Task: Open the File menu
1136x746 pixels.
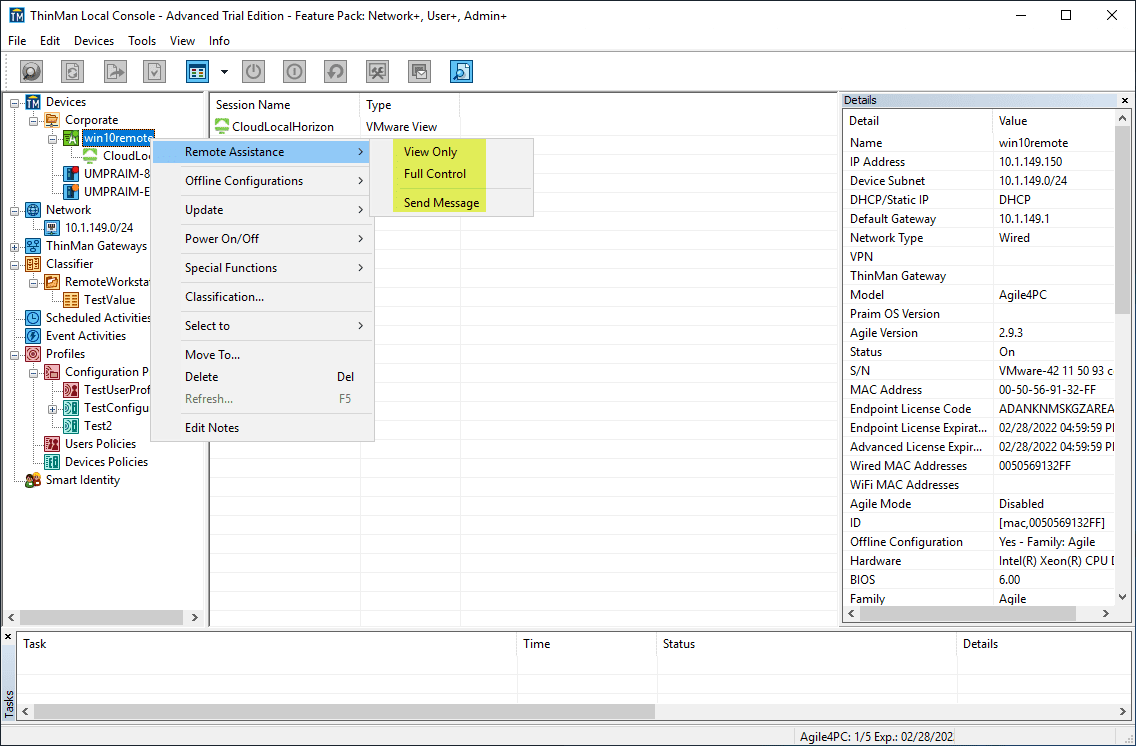Action: (17, 41)
